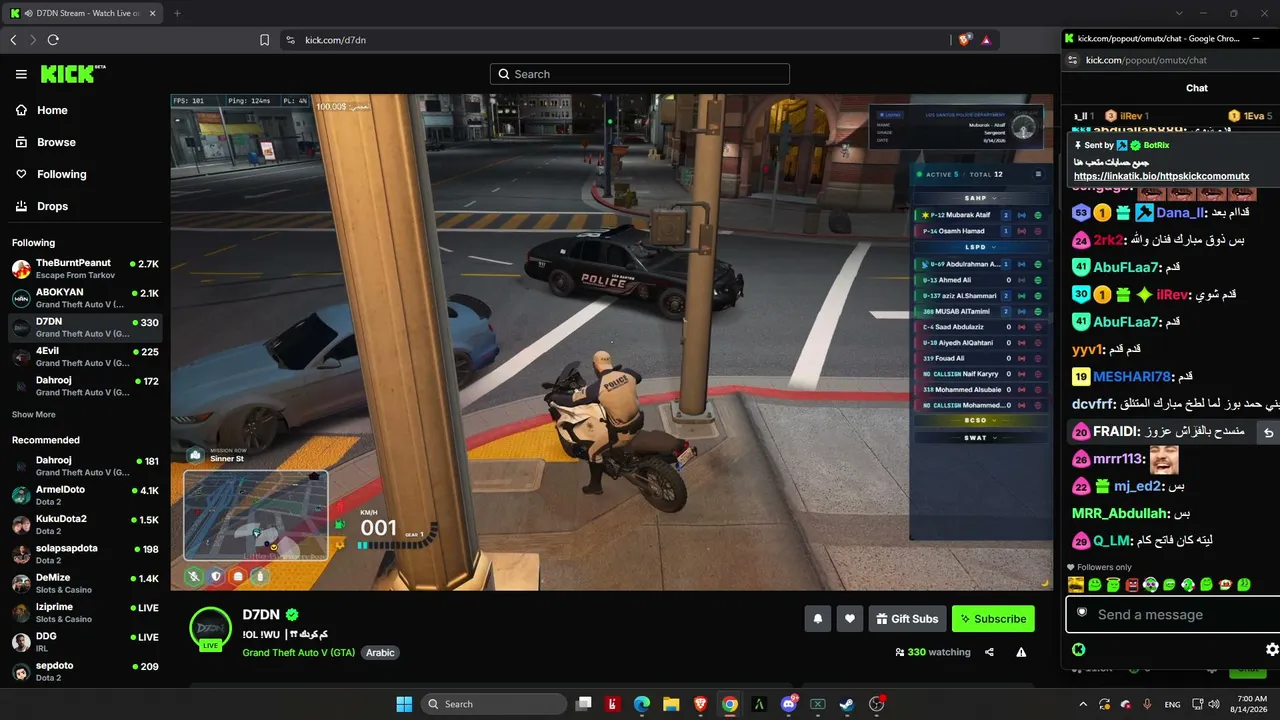Report the stream via the warning icon
This screenshot has height=720, width=1280.
tap(1021, 652)
